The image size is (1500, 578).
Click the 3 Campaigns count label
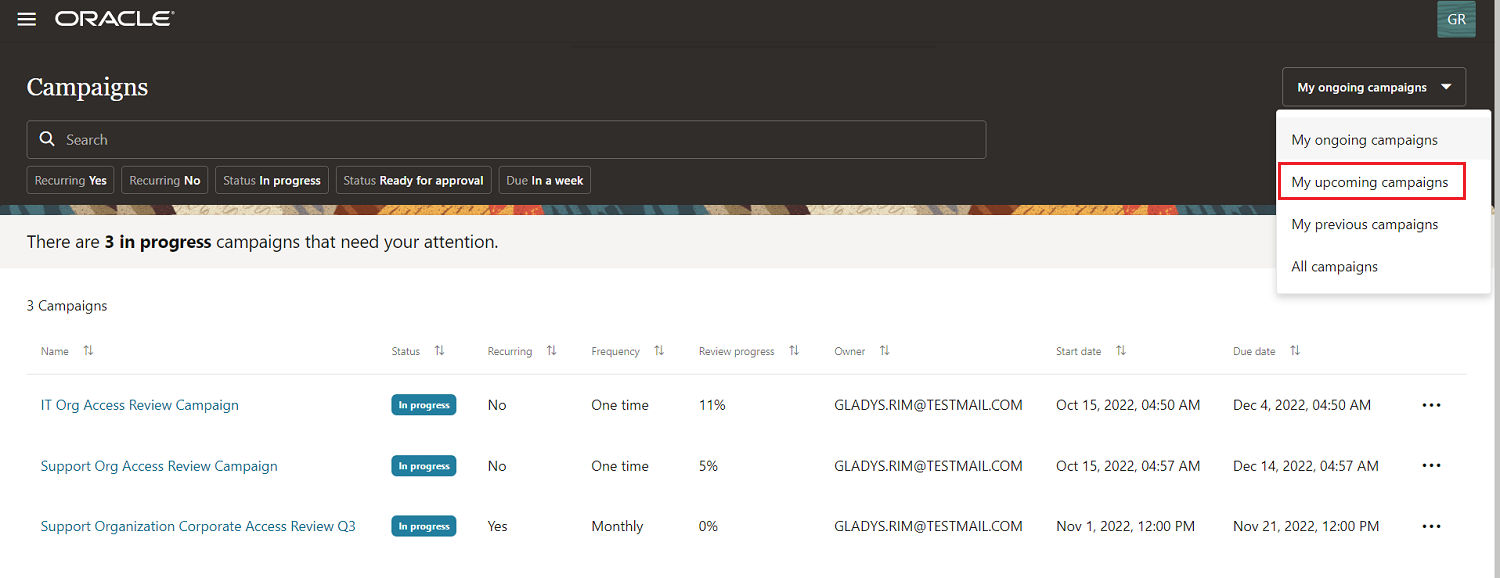pos(67,306)
